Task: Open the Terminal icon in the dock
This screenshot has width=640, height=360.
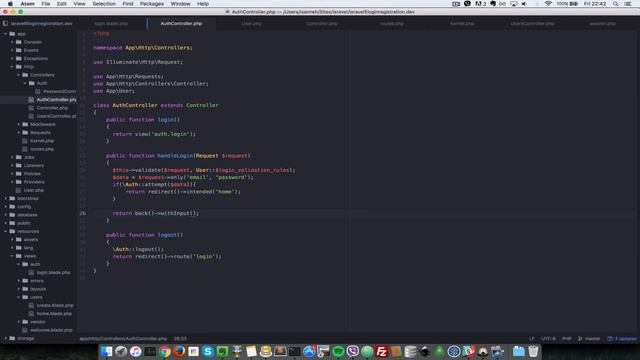Action: tap(294, 351)
